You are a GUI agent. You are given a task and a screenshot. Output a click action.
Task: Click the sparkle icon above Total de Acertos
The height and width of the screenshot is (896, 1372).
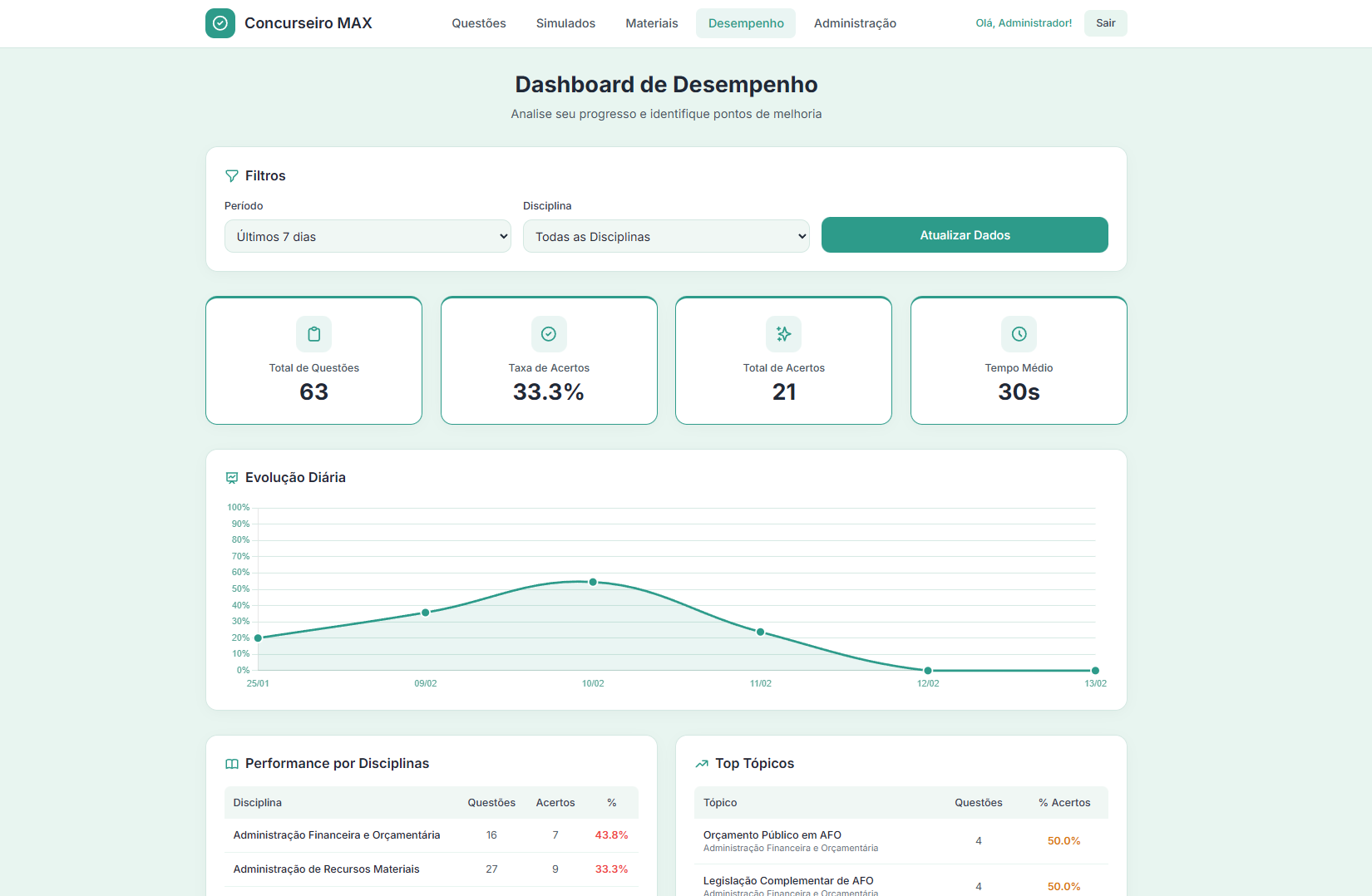click(x=783, y=334)
